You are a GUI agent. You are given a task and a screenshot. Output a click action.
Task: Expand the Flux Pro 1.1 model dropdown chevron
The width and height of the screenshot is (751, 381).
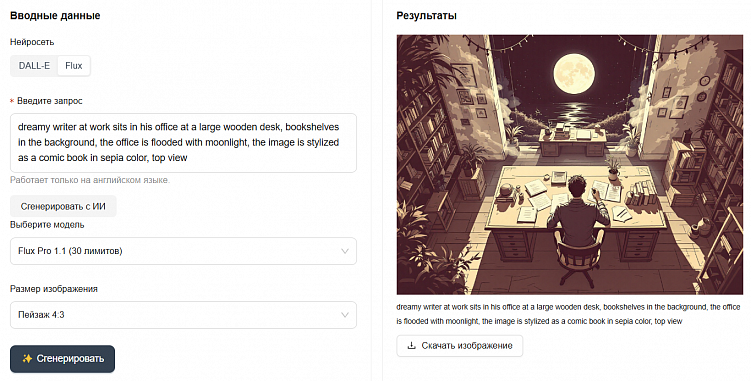(344, 251)
